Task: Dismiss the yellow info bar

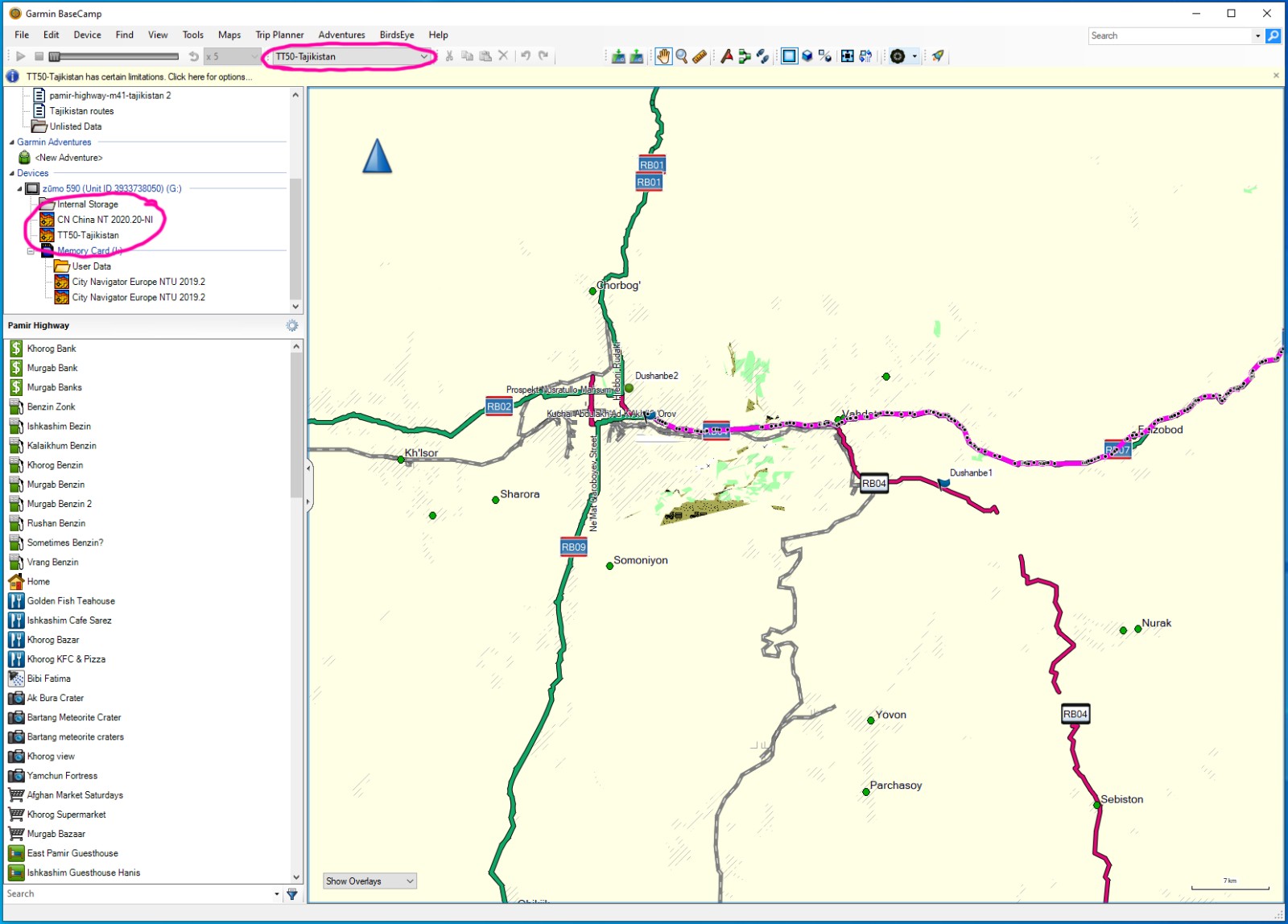Action: [x=1276, y=76]
